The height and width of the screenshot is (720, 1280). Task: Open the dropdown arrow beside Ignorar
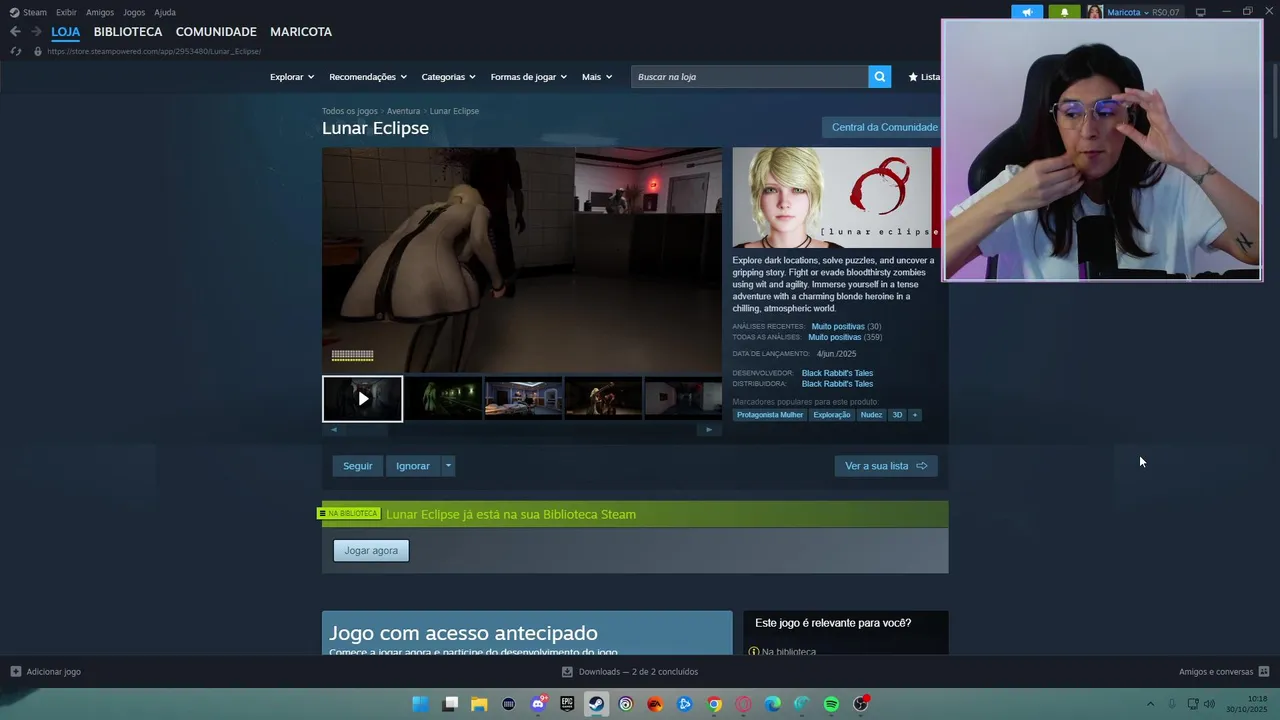point(448,466)
